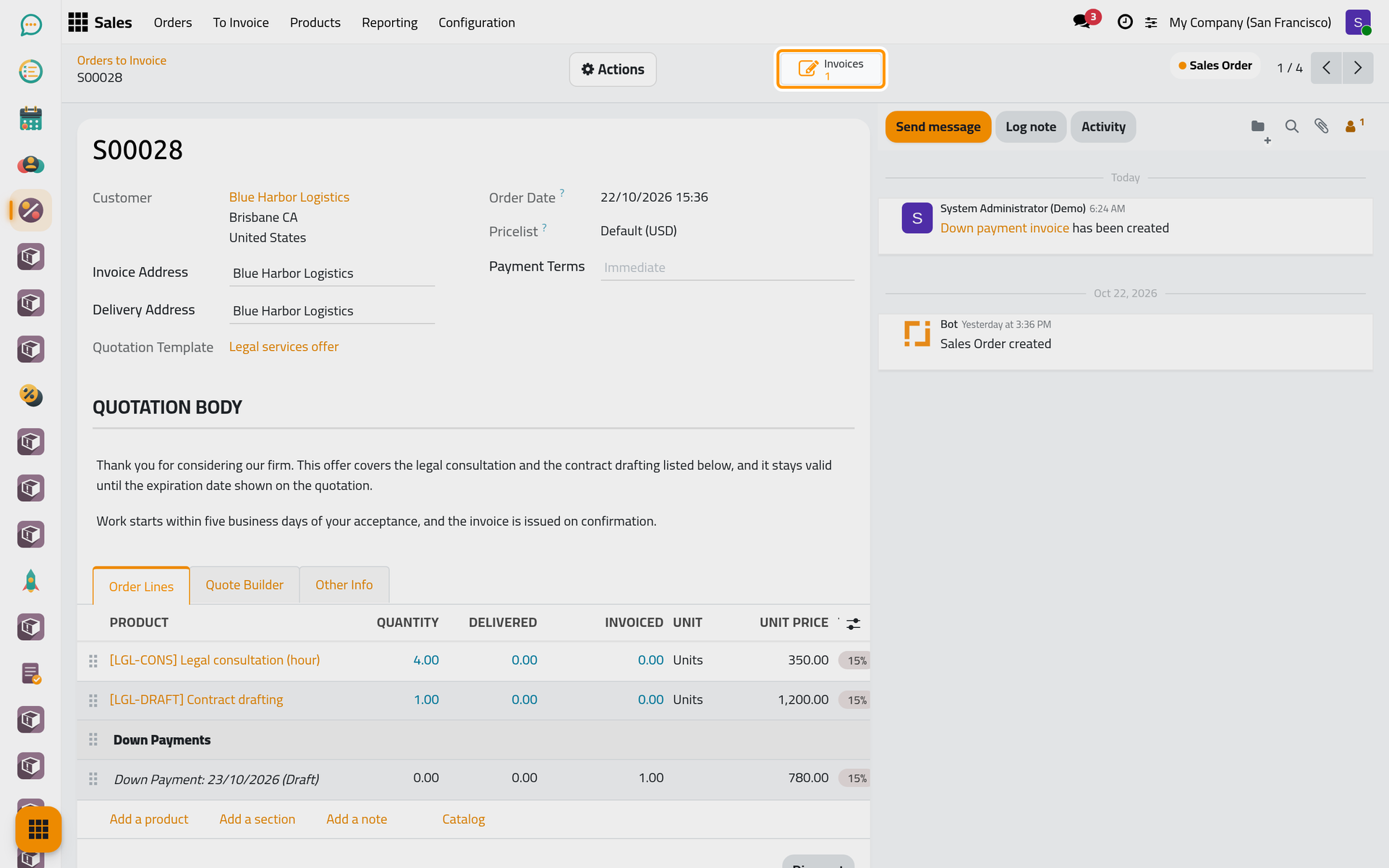Screen dimensions: 1389x868
Task: Click the Add a product link
Action: (149, 819)
